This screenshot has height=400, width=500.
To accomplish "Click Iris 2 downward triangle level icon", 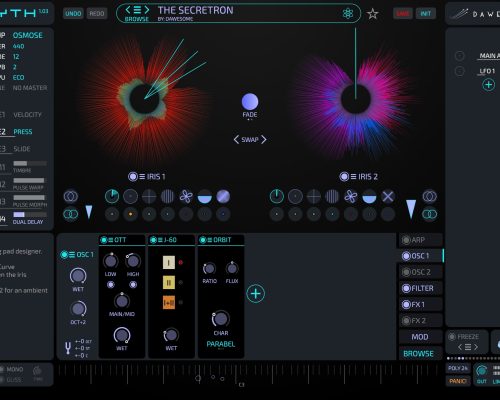I will 411,209.
